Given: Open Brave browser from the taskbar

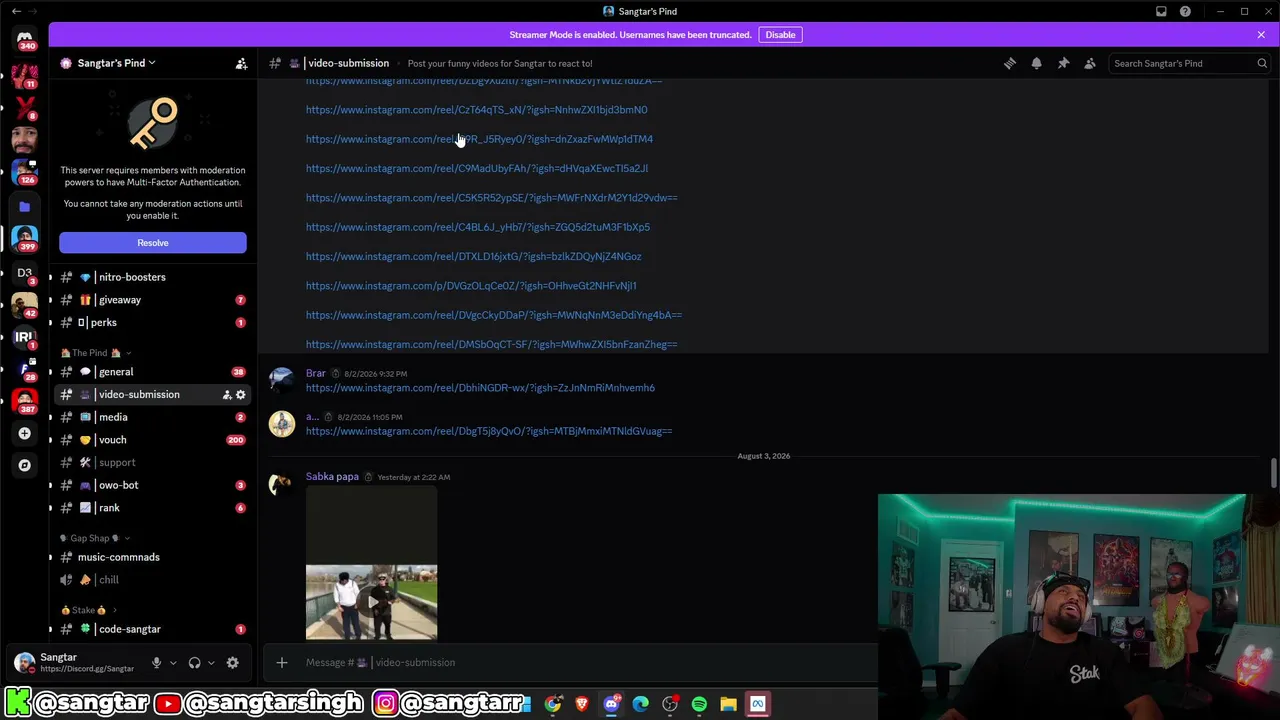Looking at the screenshot, I should 582,704.
